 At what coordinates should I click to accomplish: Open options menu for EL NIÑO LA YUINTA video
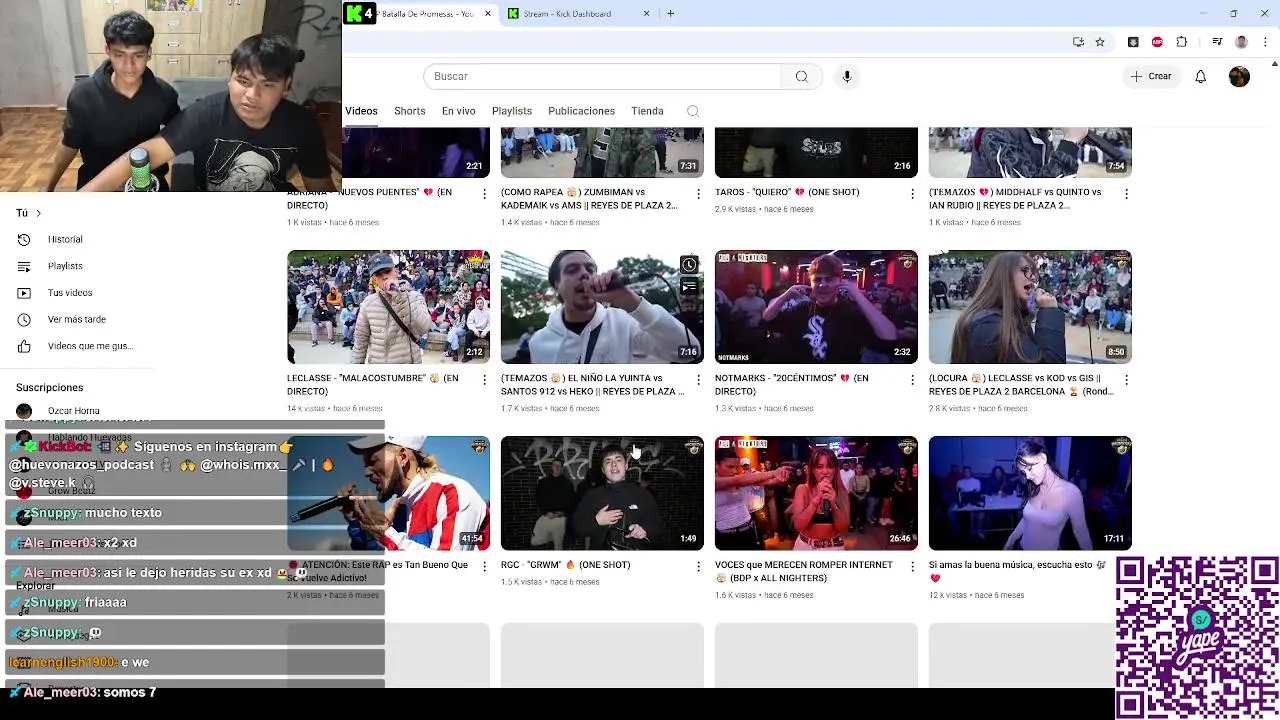tap(698, 380)
